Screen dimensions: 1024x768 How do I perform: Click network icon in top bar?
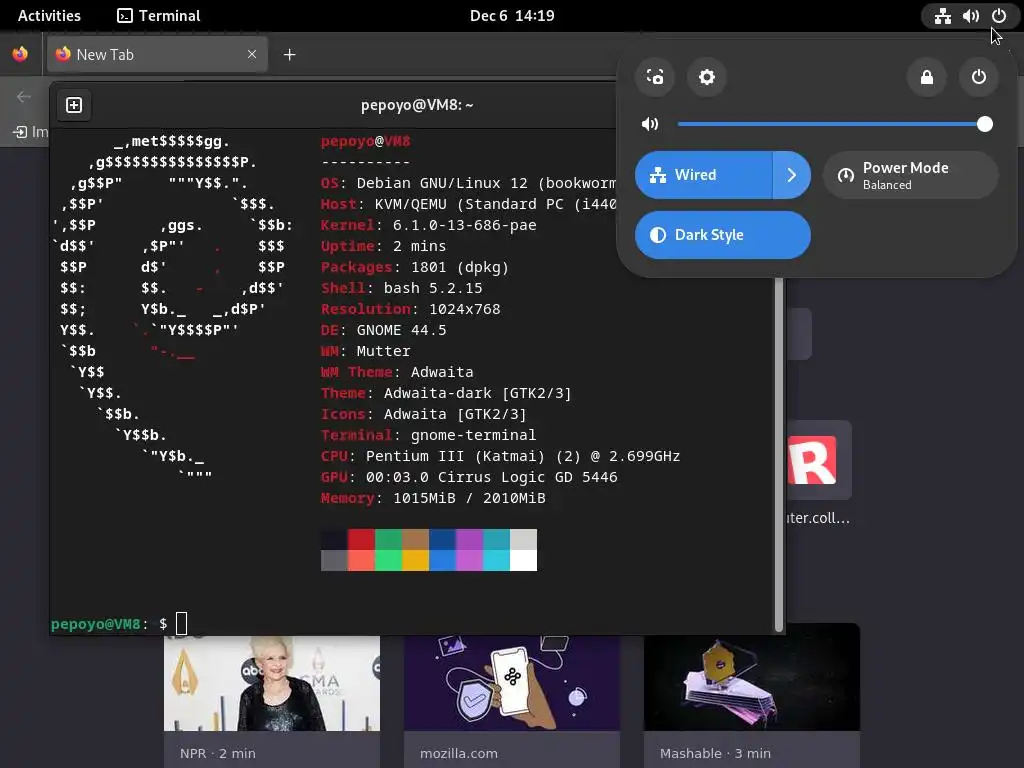[942, 16]
